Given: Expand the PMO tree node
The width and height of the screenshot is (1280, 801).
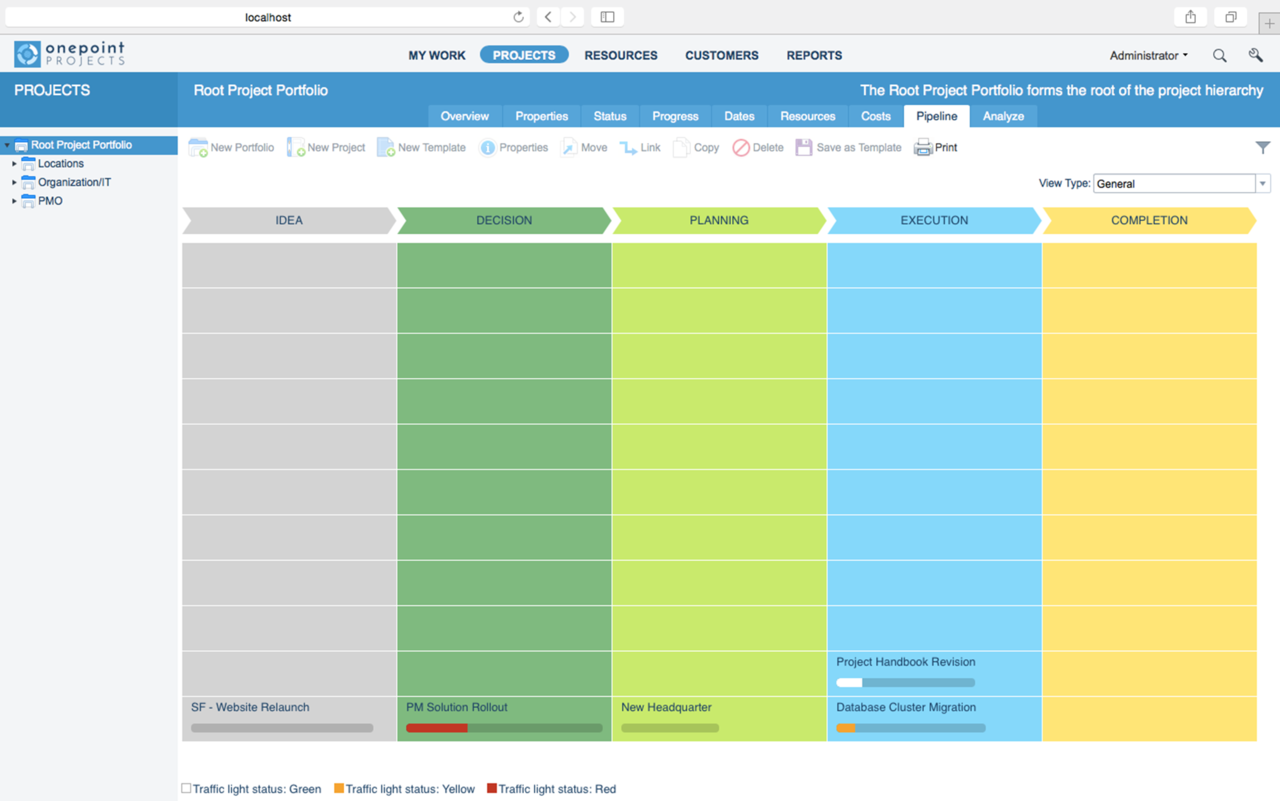Looking at the screenshot, I should (14, 201).
